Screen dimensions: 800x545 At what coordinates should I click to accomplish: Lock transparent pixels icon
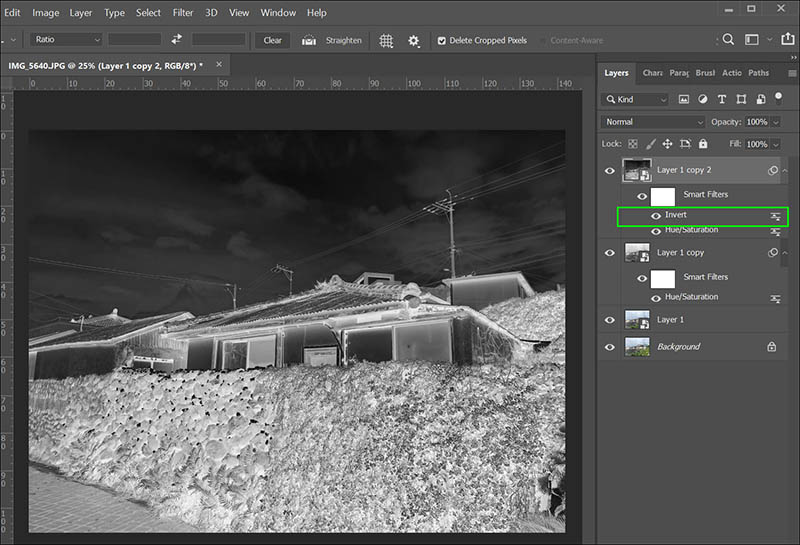pyautogui.click(x=633, y=144)
